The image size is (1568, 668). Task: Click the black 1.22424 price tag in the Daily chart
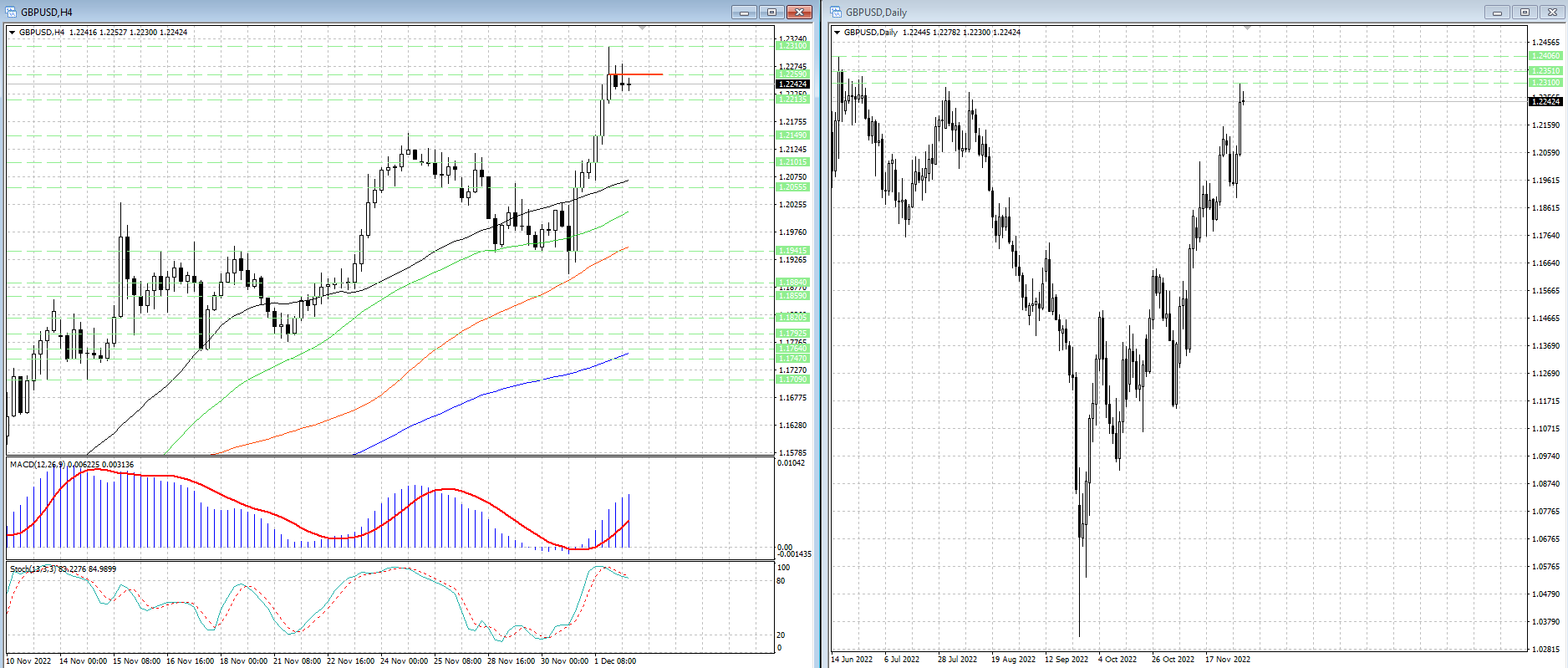(1545, 101)
